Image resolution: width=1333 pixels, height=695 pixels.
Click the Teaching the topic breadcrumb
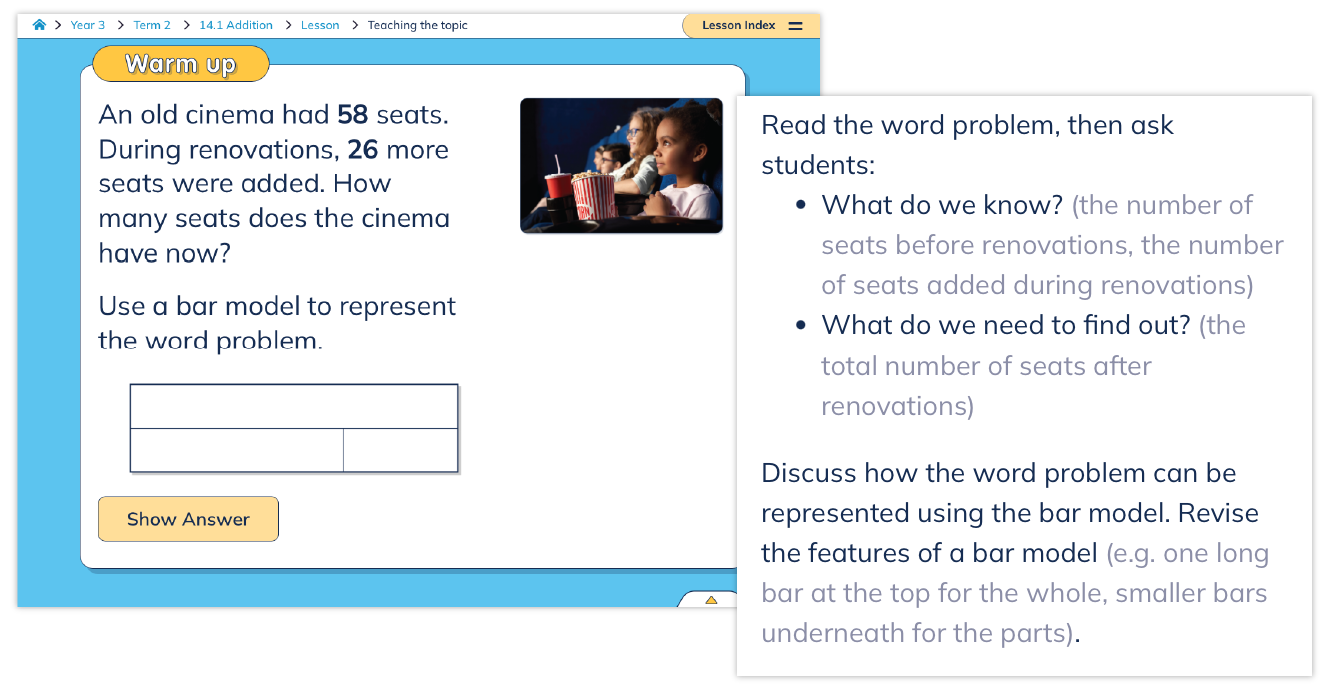[417, 25]
